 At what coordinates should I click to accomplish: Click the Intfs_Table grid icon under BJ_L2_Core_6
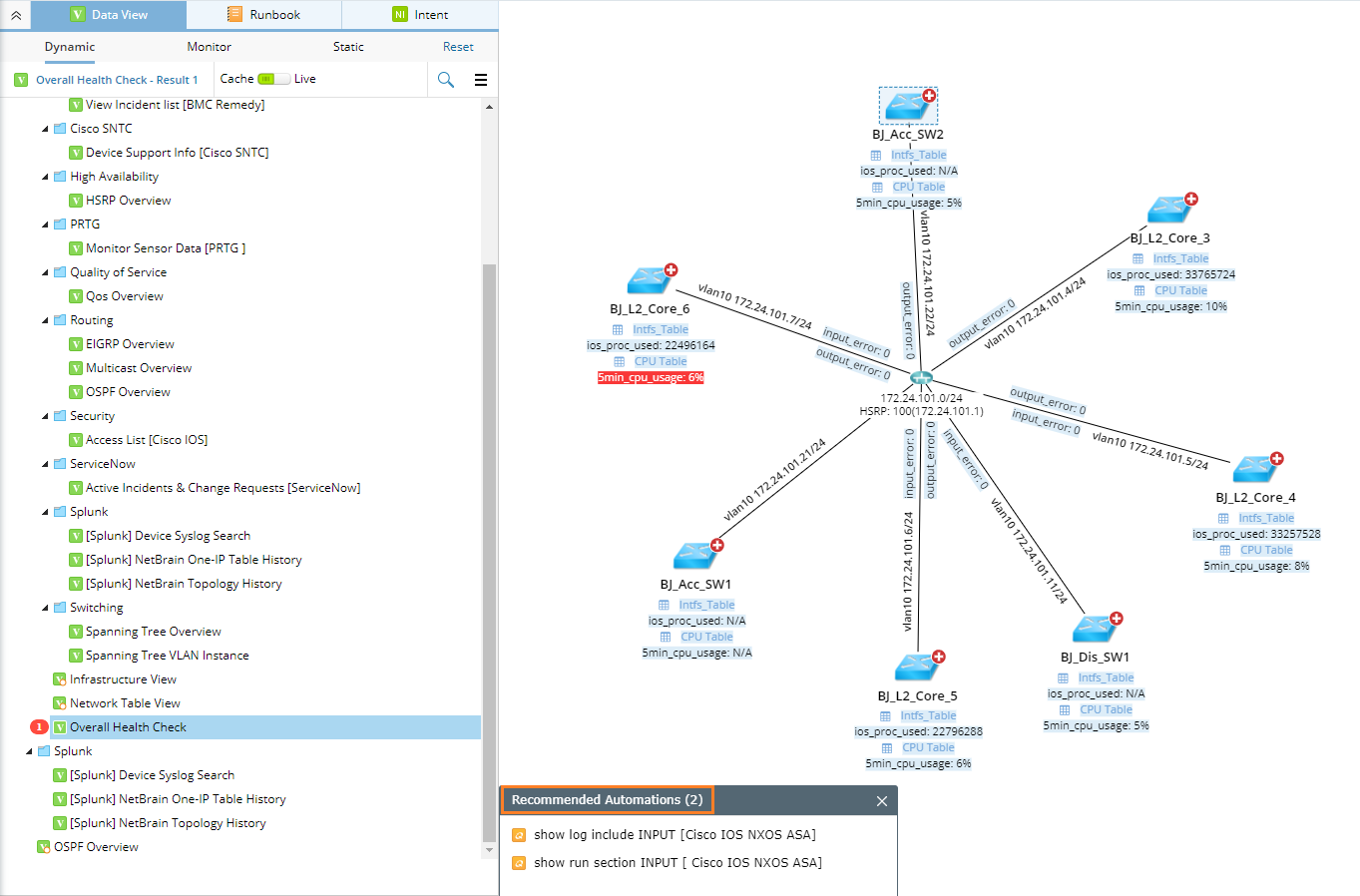point(618,330)
